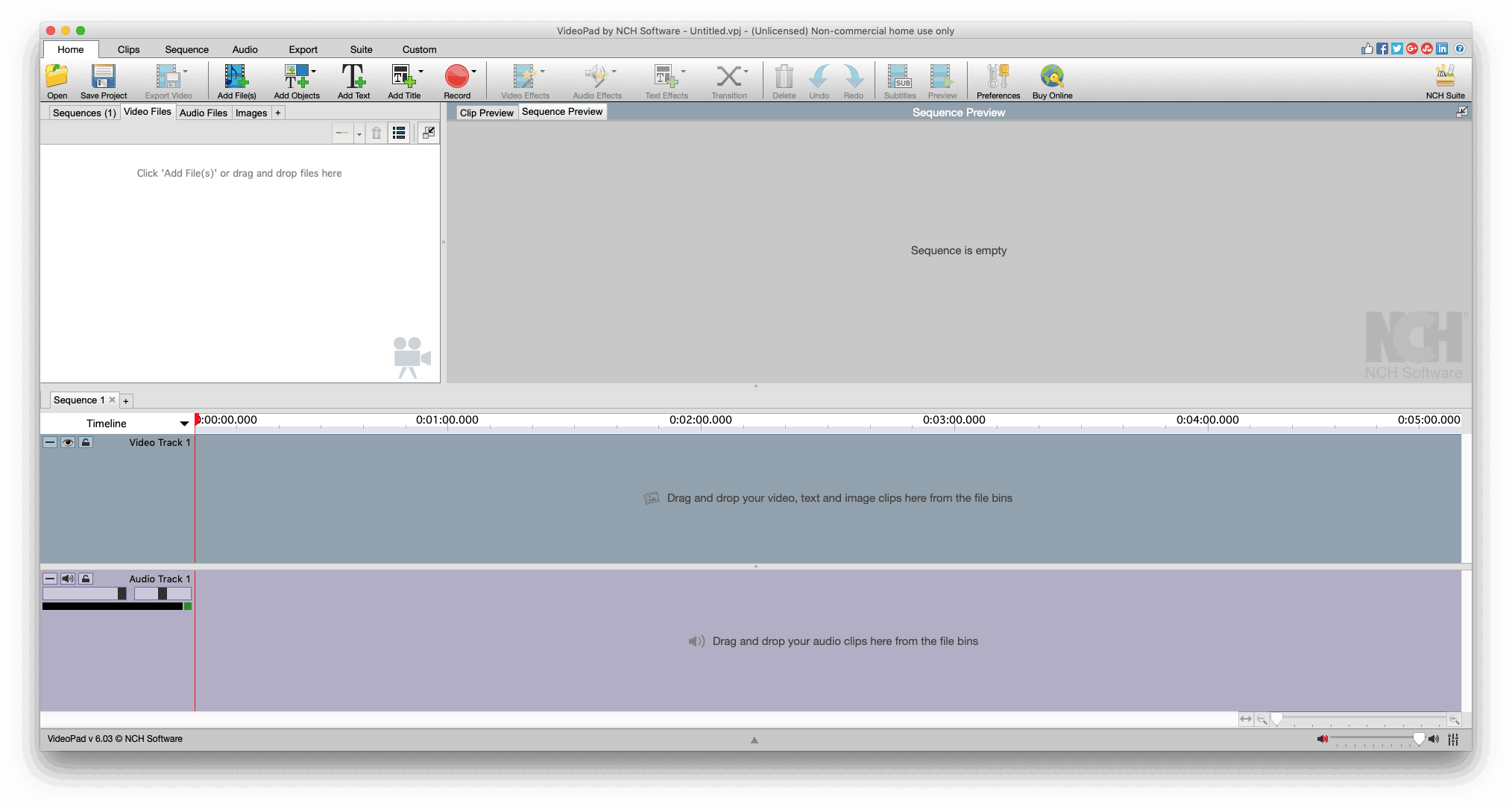The height and width of the screenshot is (809, 1512).
Task: Open the Add Title dropdown arrow
Action: (x=421, y=72)
